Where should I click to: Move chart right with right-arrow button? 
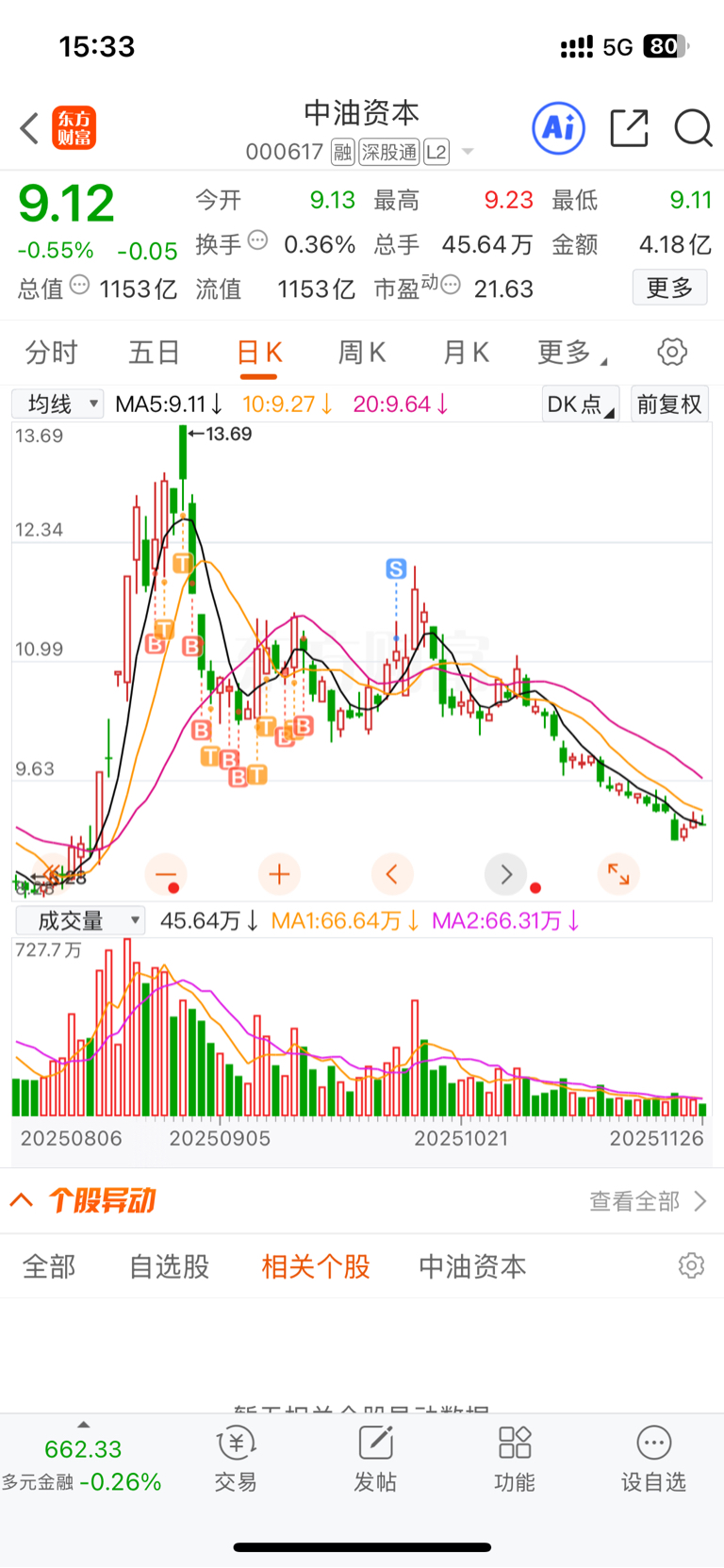[505, 874]
